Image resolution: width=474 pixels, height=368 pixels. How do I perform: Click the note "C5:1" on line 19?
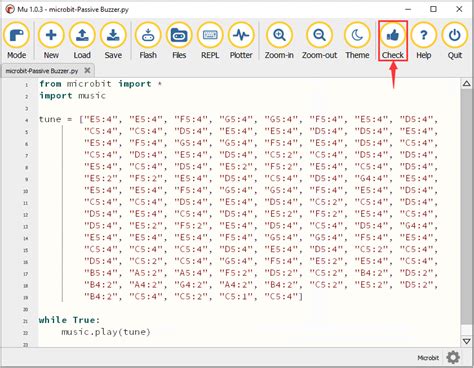point(236,296)
